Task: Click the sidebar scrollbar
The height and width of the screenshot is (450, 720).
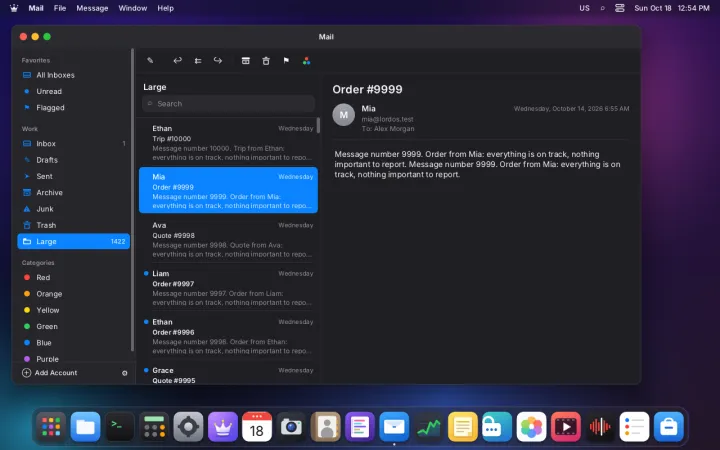Action: tap(133, 200)
